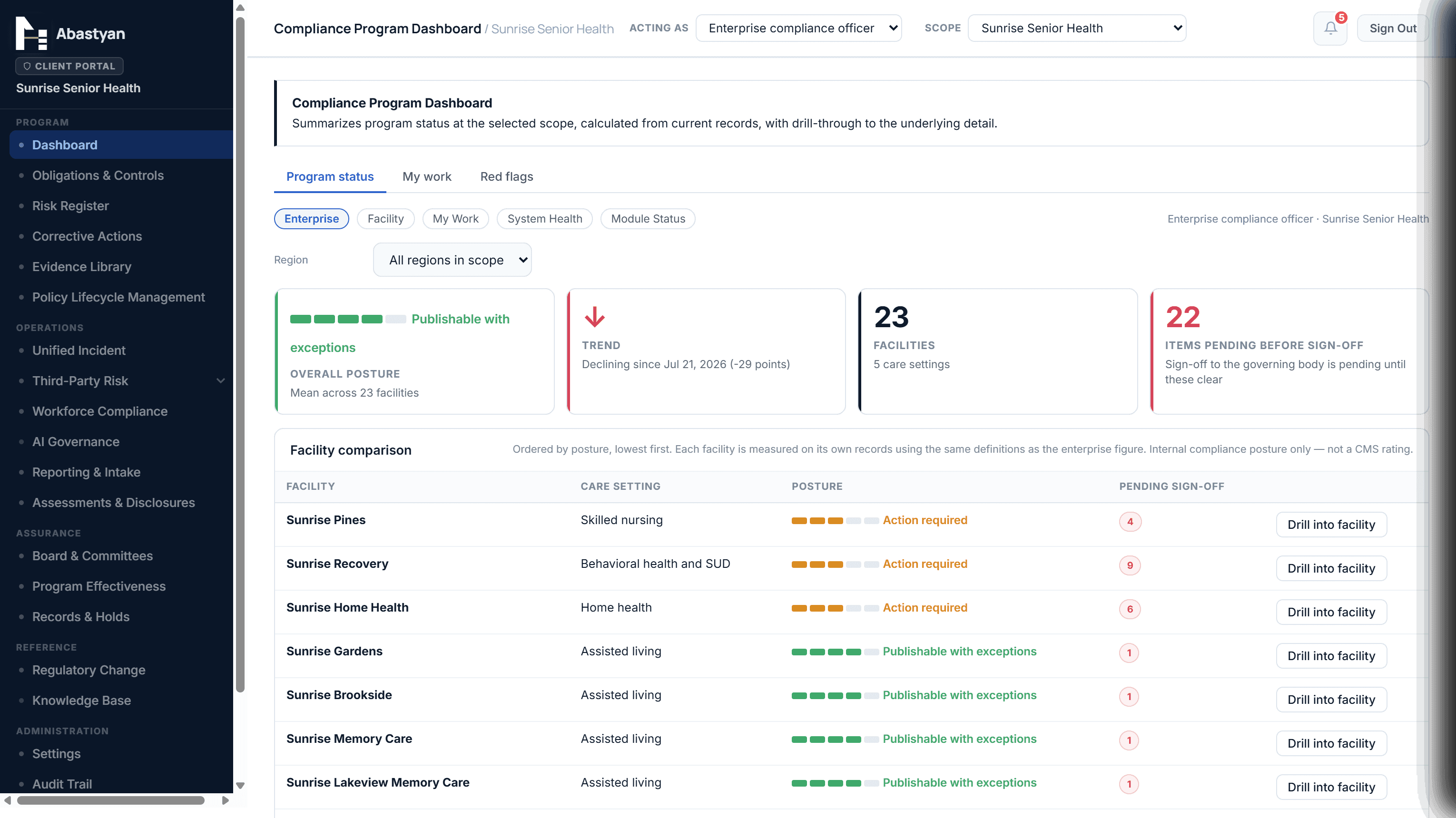Screen dimensions: 1456x818
Task: Open the Scope dropdown
Action: (x=1077, y=28)
